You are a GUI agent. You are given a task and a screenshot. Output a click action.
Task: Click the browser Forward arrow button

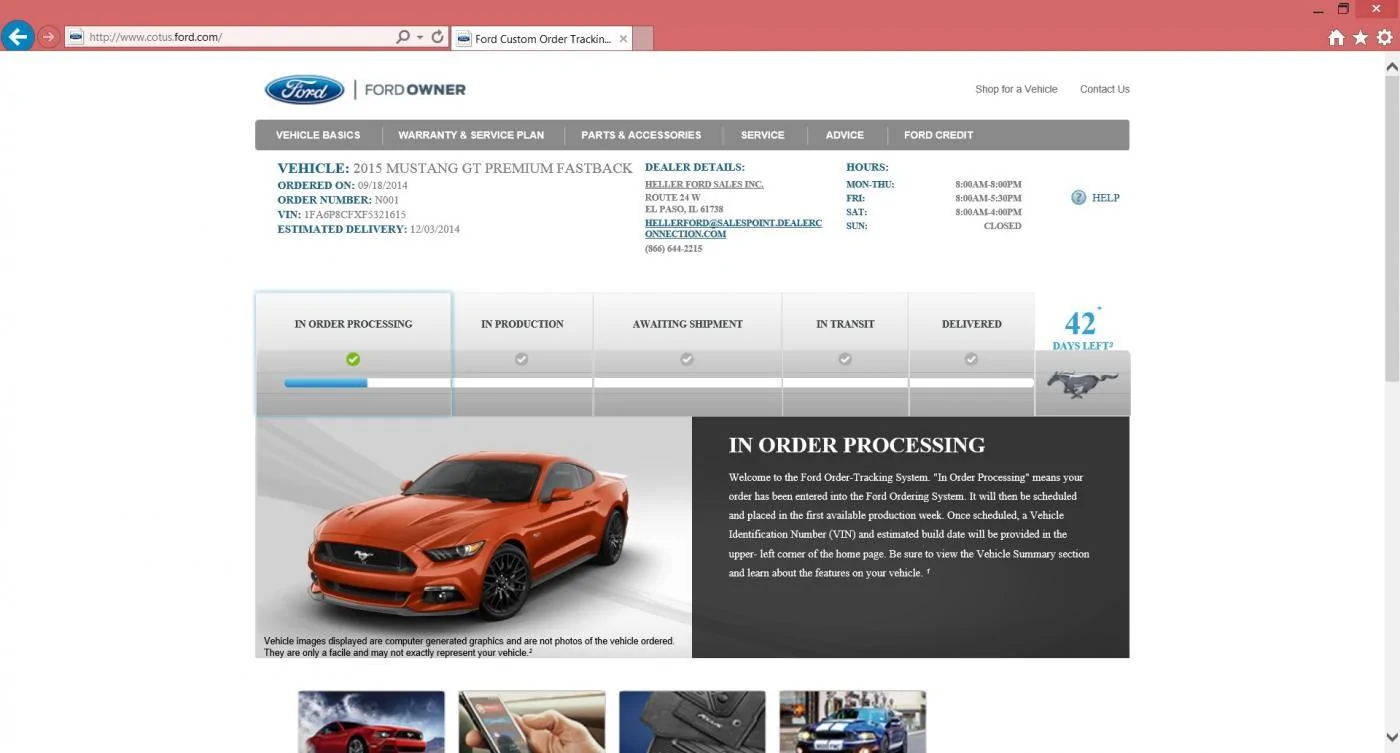click(47, 37)
